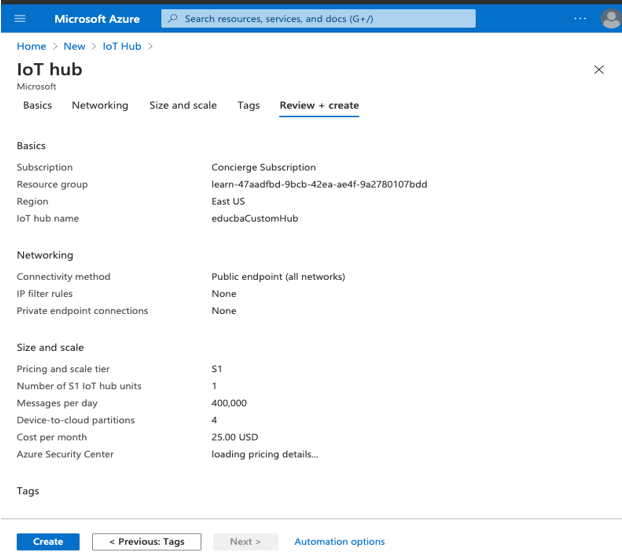Click loading pricing details text
622x558 pixels.
click(265, 454)
